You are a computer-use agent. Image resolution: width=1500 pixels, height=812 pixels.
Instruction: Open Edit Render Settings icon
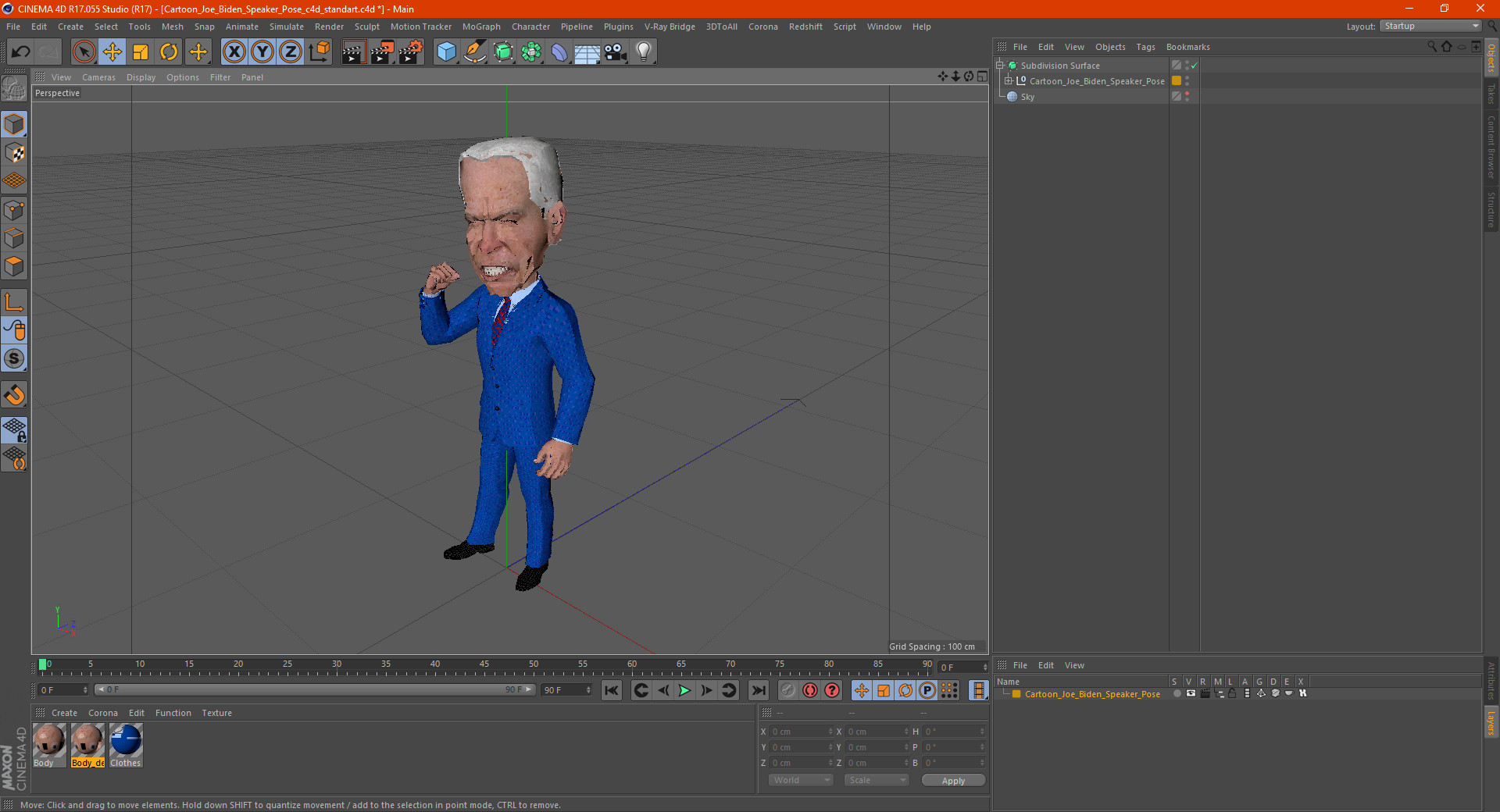click(x=411, y=52)
